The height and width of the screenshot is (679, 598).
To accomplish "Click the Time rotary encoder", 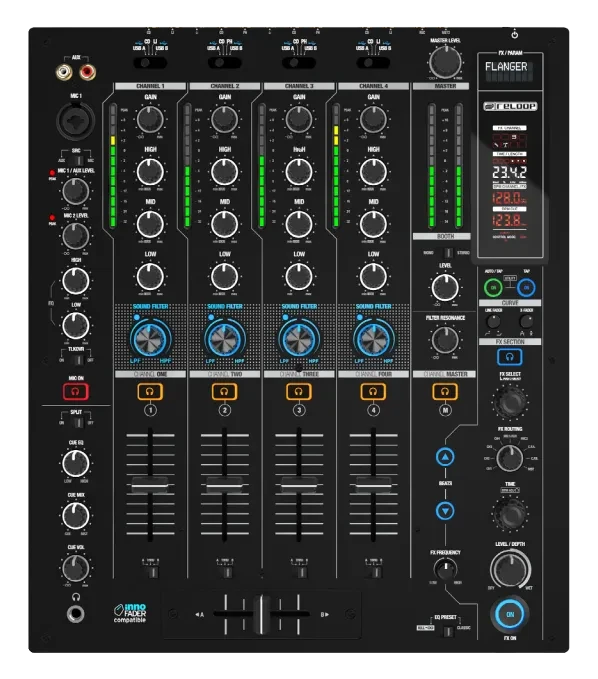I will 510,513.
